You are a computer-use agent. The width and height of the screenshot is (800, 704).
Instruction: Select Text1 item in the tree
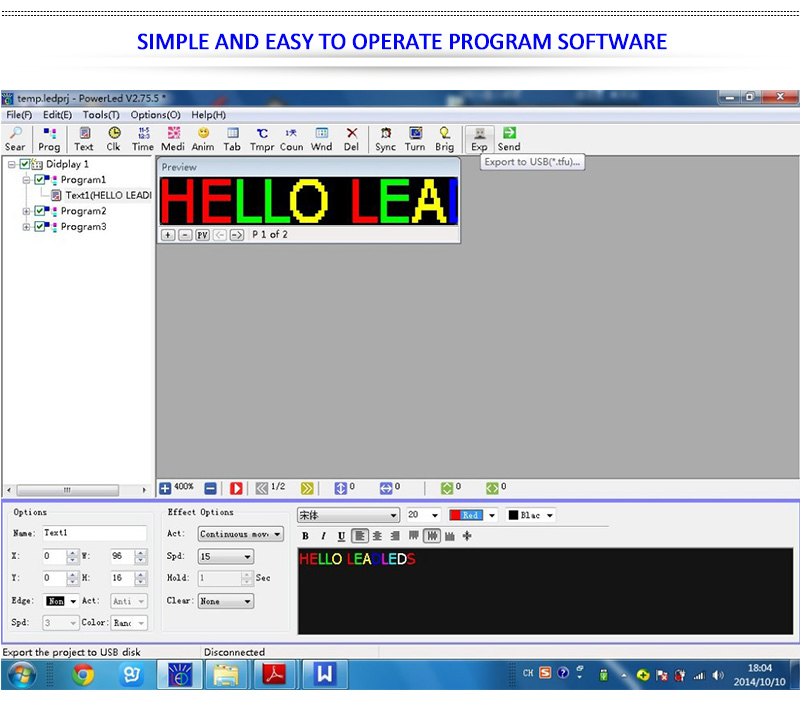(102, 195)
